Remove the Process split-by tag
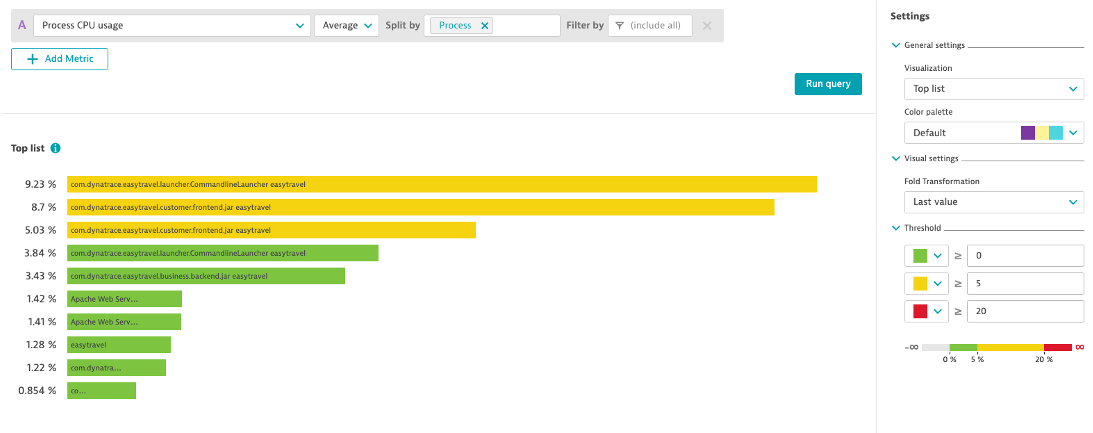This screenshot has width=1093, height=433. (484, 26)
